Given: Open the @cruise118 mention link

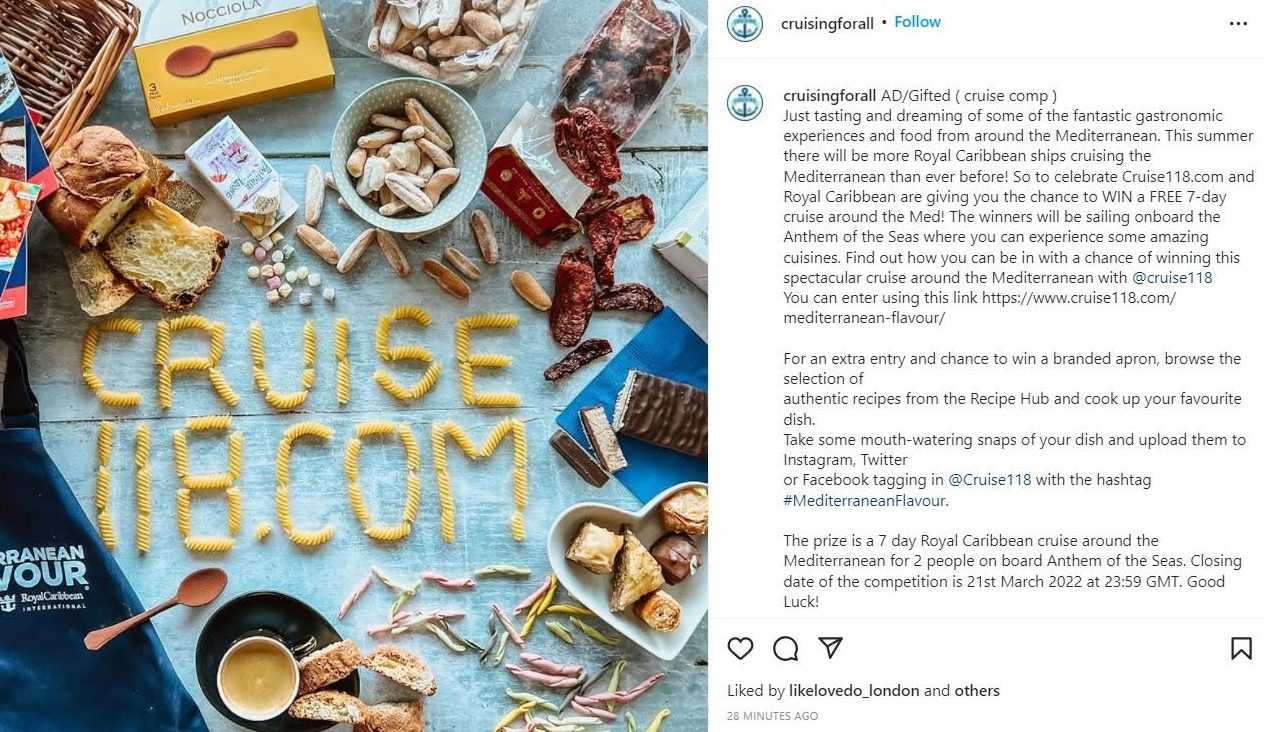Looking at the screenshot, I should pos(1172,278).
